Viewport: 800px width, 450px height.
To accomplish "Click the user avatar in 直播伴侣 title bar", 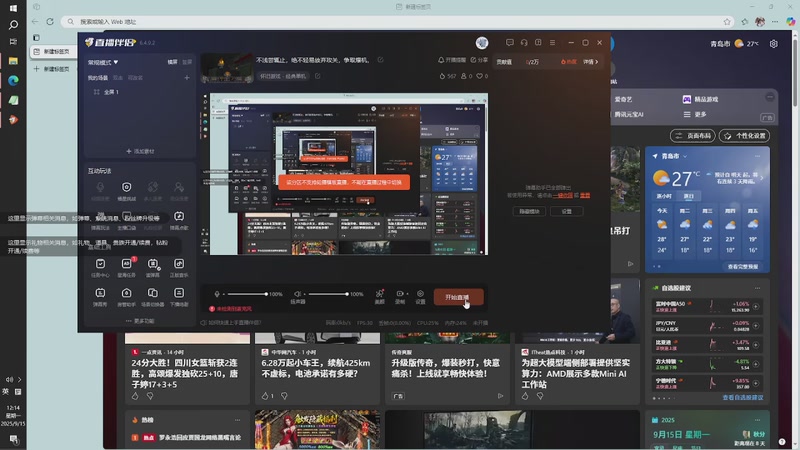I will [x=482, y=43].
